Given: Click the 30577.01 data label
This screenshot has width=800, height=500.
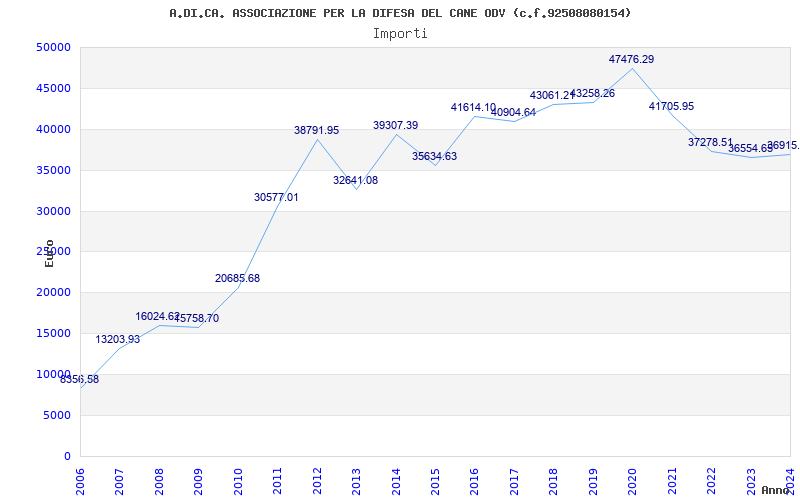Looking at the screenshot, I should [276, 197].
